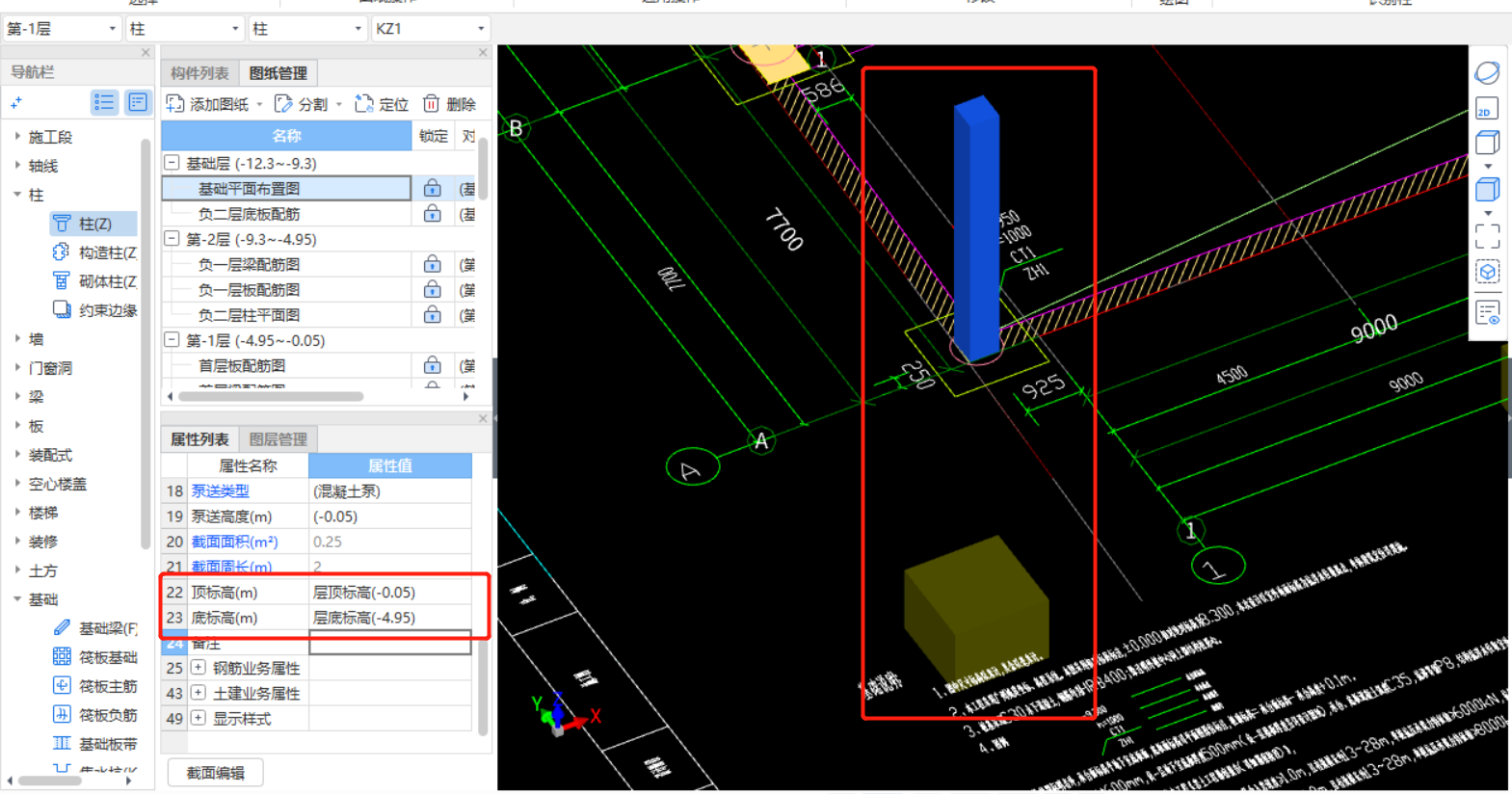
Task: Select 砌体柱(Z) masonry column item
Action: [93, 281]
